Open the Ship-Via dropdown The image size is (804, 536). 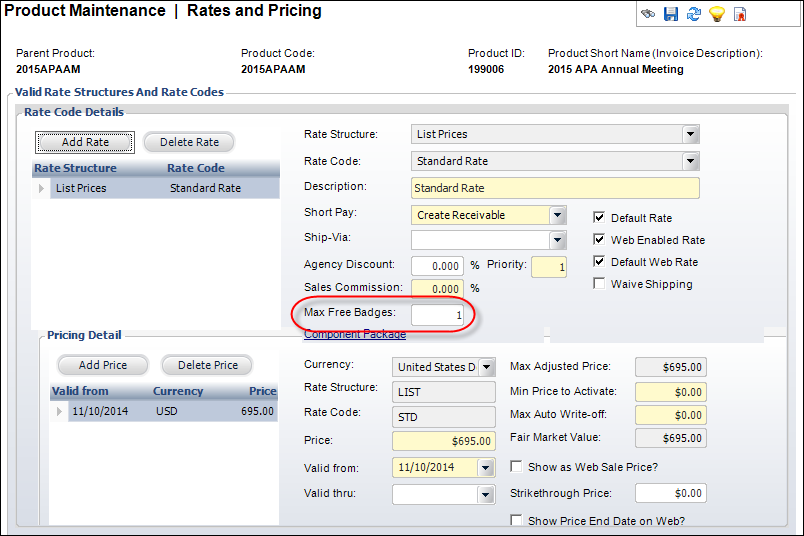557,240
